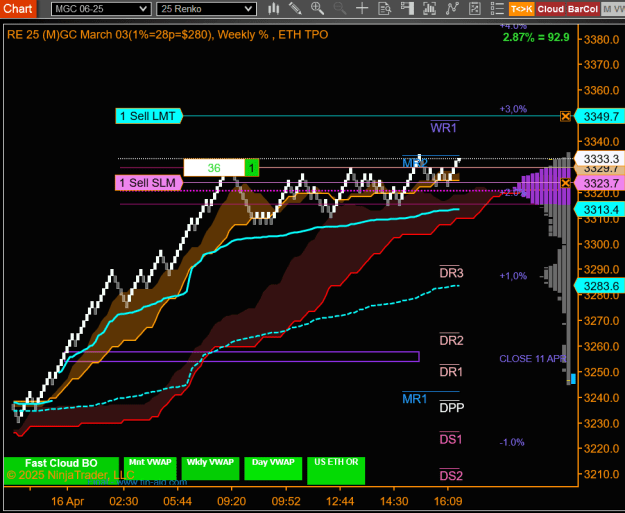Click the DS2 pivot label
The width and height of the screenshot is (625, 513).
(x=451, y=476)
